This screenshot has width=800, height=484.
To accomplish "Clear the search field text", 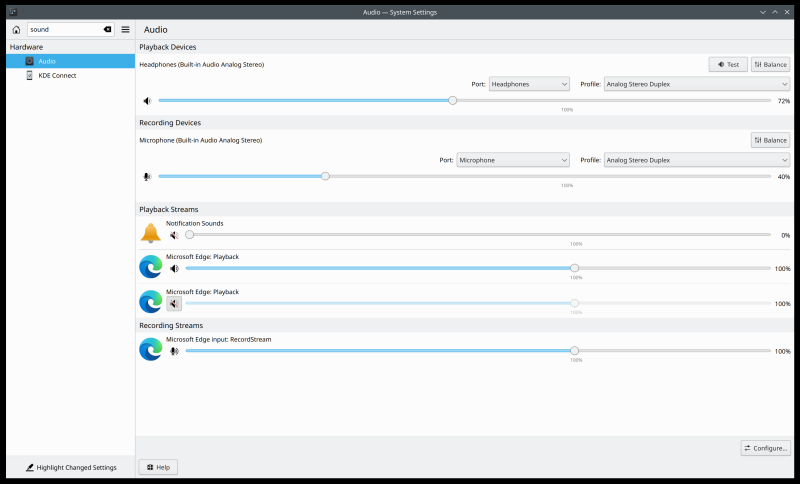I will [x=108, y=30].
